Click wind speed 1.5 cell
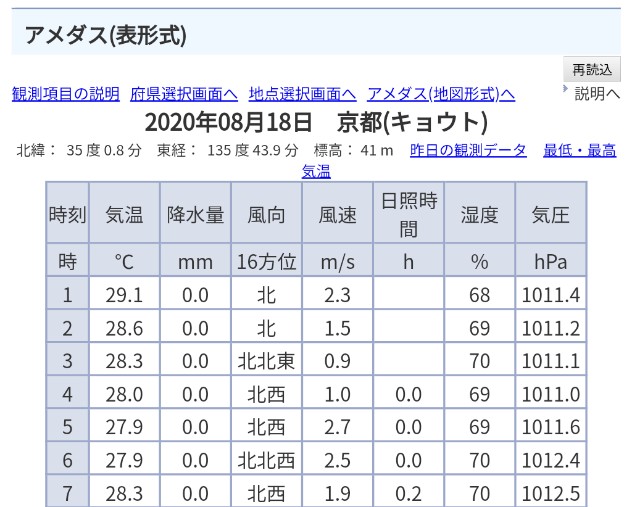This screenshot has width=640, height=507. tap(338, 327)
